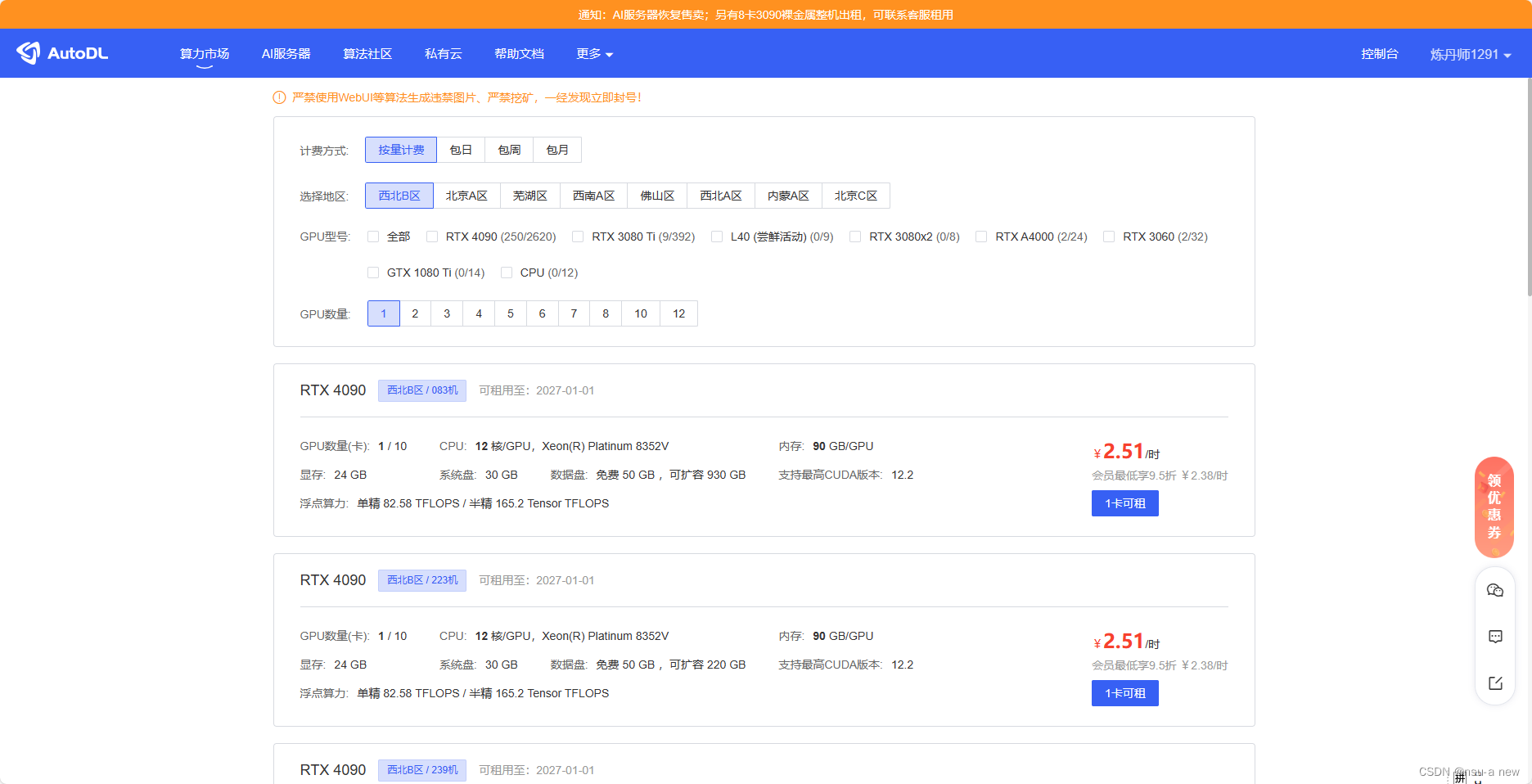Set GPU count to 3
This screenshot has width=1532, height=784.
pos(447,313)
